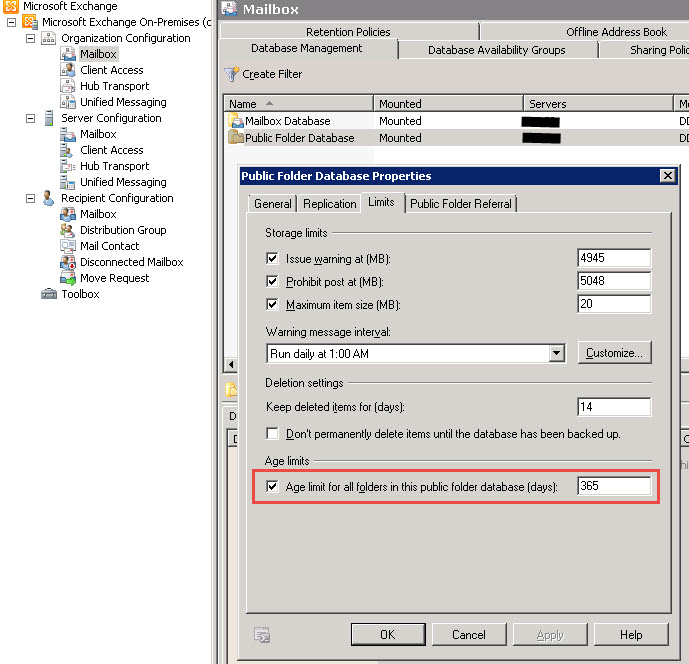Click the Issue warning at value field 4945

coord(614,258)
